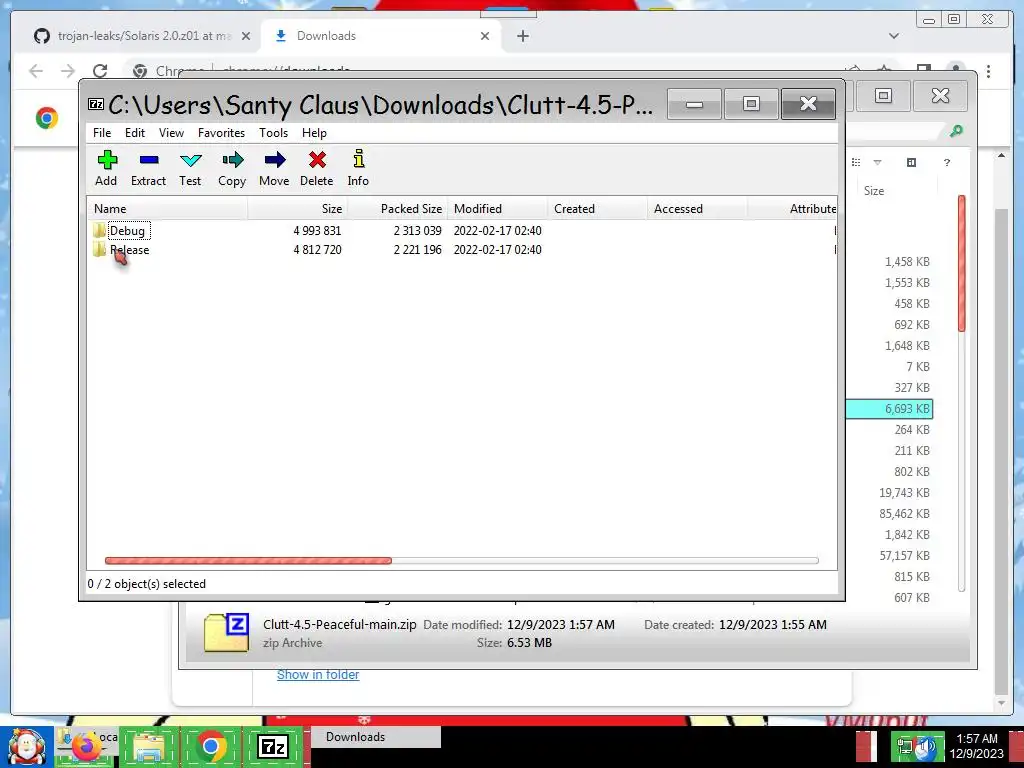
Task: Click the Chrome page scrollbar down arrow
Action: click(1002, 704)
